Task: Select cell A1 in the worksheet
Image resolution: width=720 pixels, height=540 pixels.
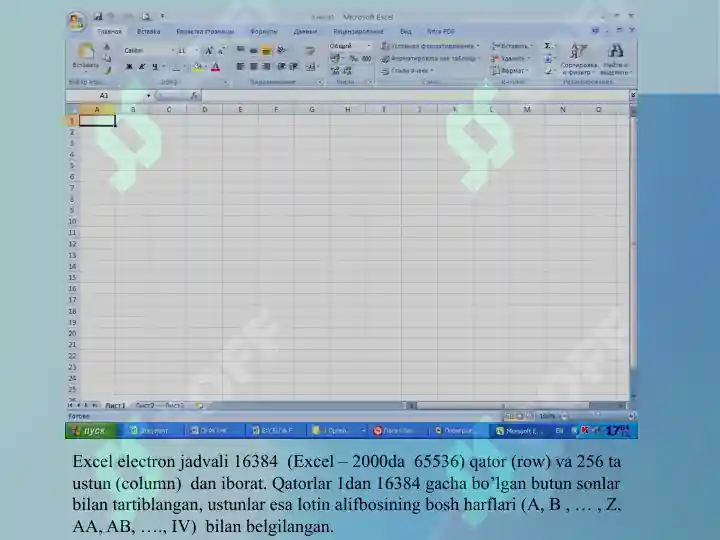Action: click(x=97, y=121)
